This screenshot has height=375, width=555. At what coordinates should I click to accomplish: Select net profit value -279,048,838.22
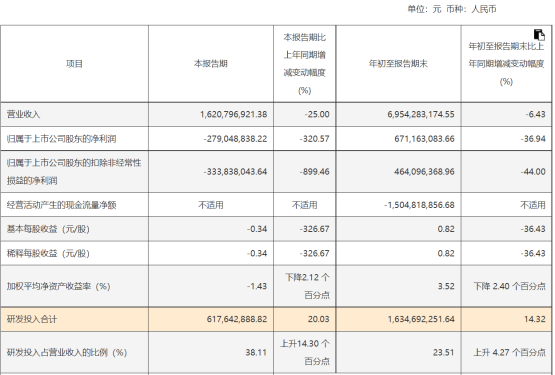pyautogui.click(x=235, y=139)
